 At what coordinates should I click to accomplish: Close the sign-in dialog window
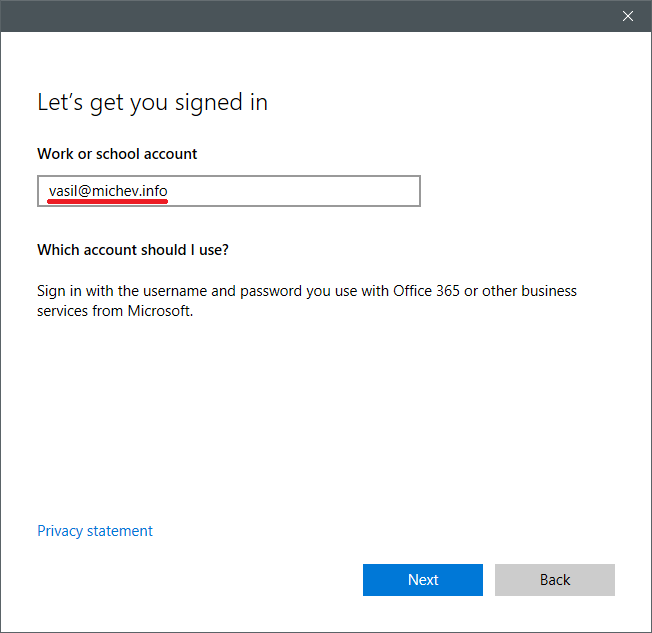click(627, 16)
